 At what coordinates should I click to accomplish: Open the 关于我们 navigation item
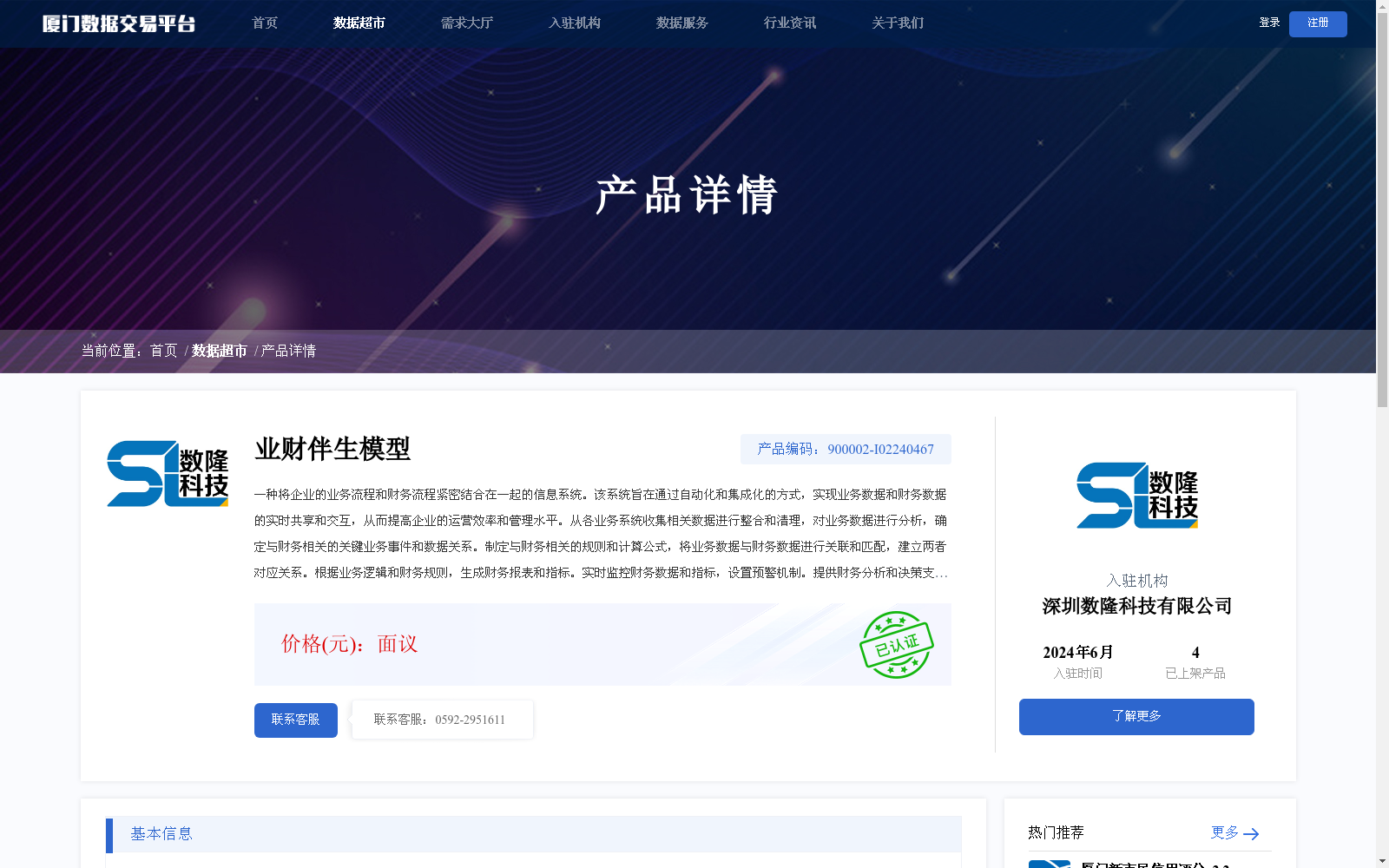pyautogui.click(x=898, y=23)
